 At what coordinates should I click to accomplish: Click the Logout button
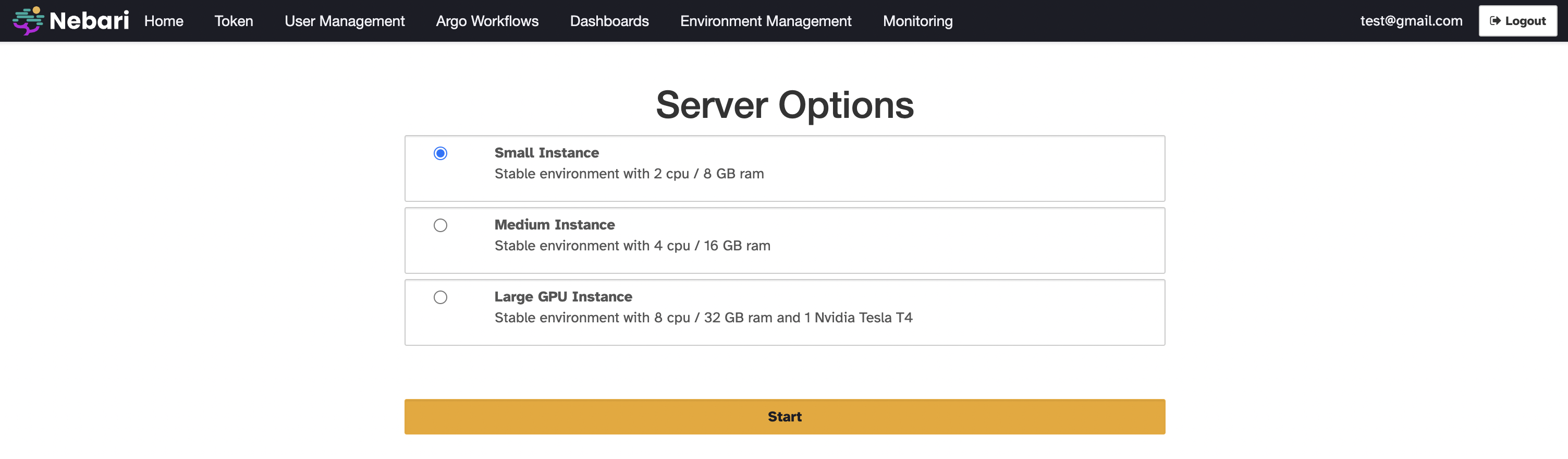[1517, 21]
